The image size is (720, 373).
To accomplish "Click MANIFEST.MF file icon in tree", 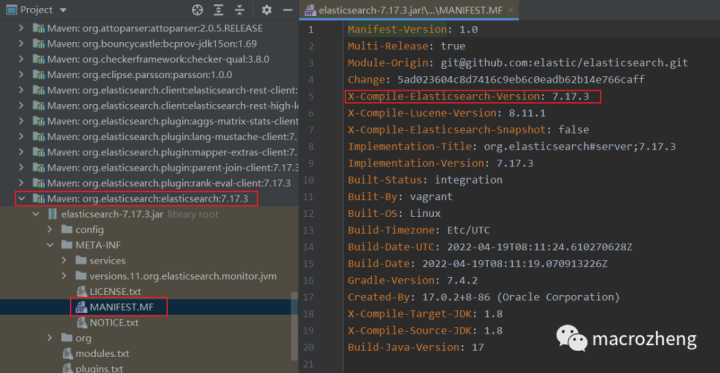I will tap(81, 307).
